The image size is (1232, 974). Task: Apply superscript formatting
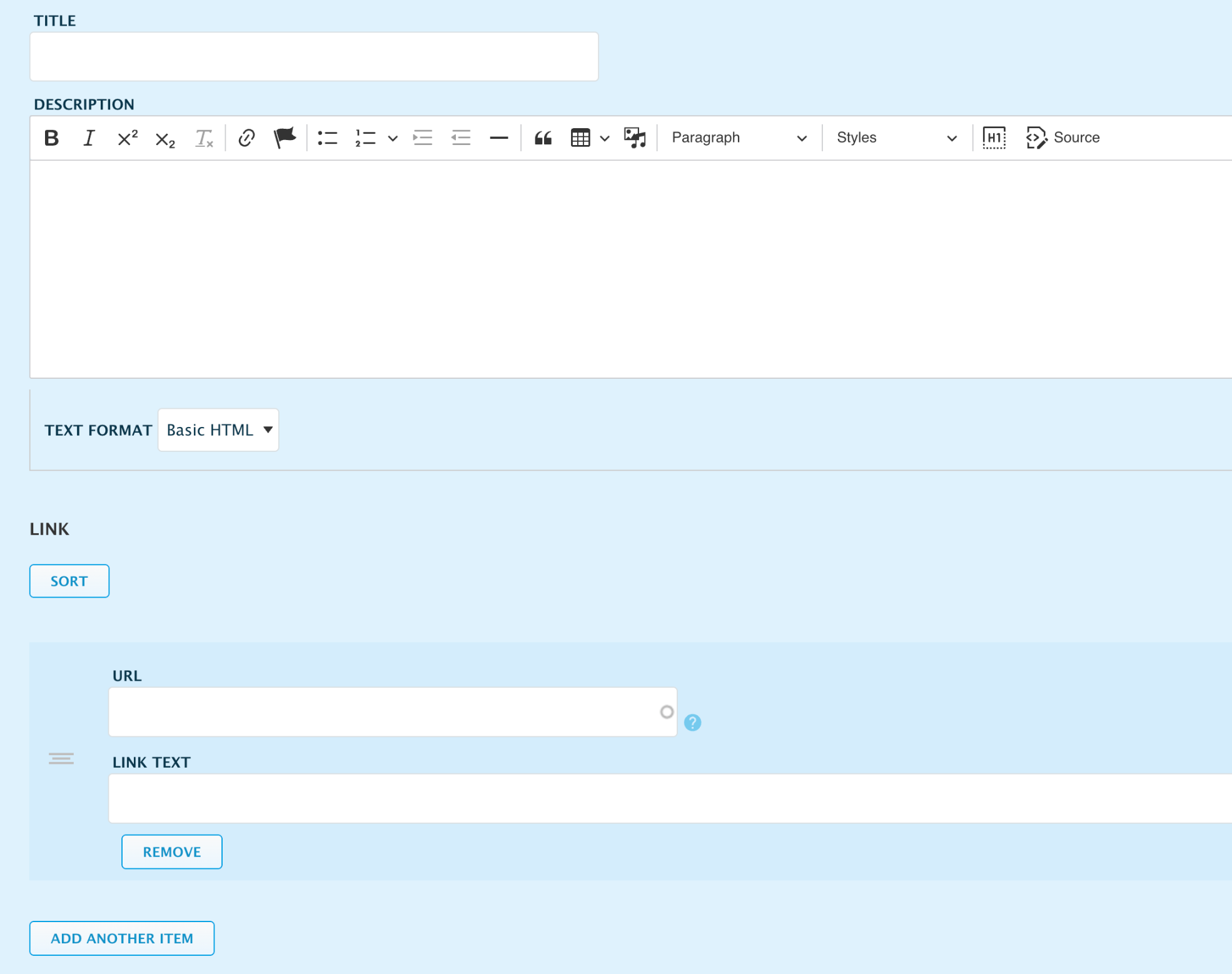128,138
